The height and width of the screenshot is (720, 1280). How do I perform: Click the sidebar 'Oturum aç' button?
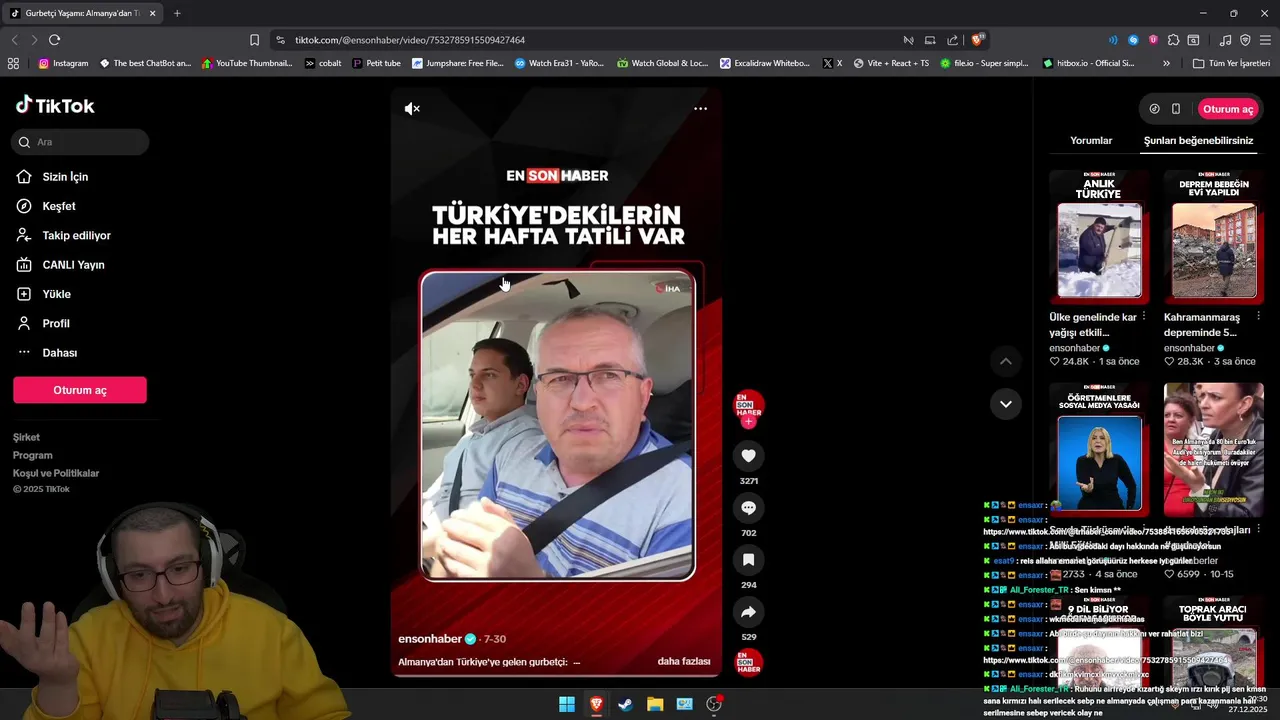tap(80, 390)
